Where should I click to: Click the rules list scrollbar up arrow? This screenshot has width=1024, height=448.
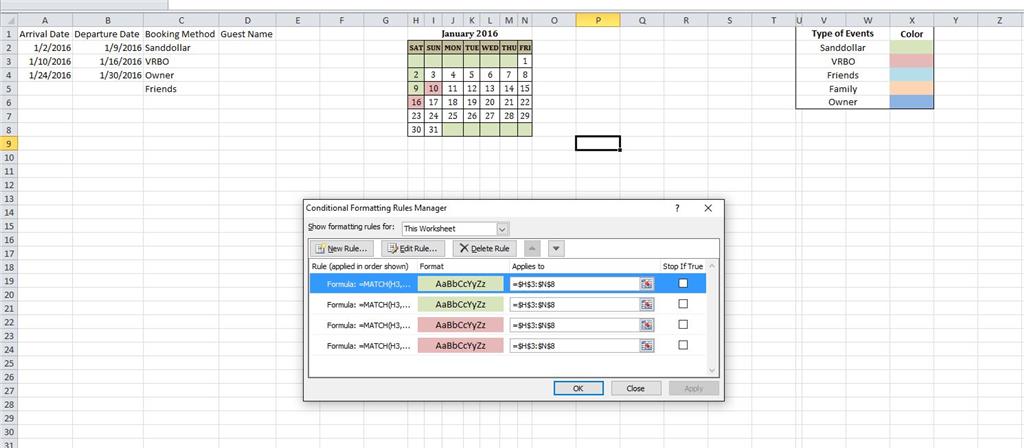click(x=712, y=266)
